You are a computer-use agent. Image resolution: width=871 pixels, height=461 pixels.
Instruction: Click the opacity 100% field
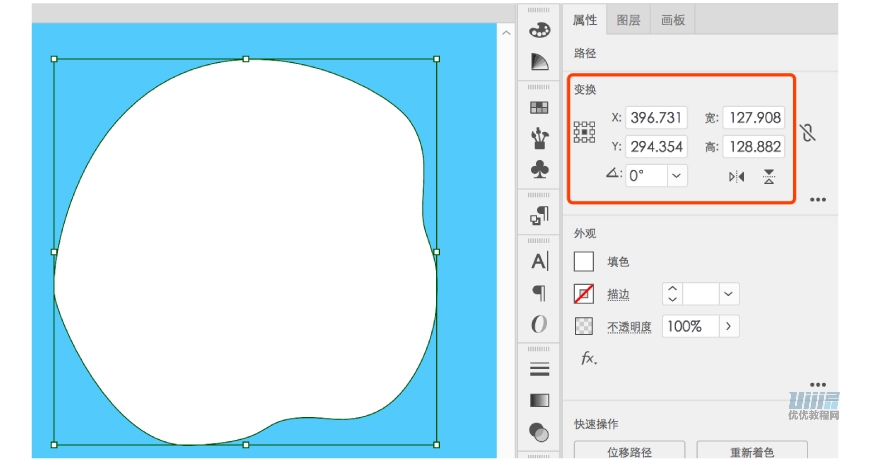(690, 326)
